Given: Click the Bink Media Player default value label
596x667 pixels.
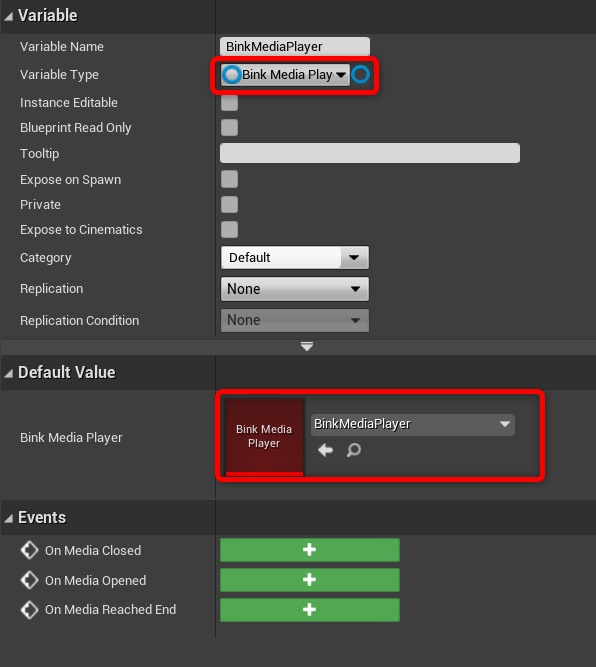Looking at the screenshot, I should (x=71, y=437).
